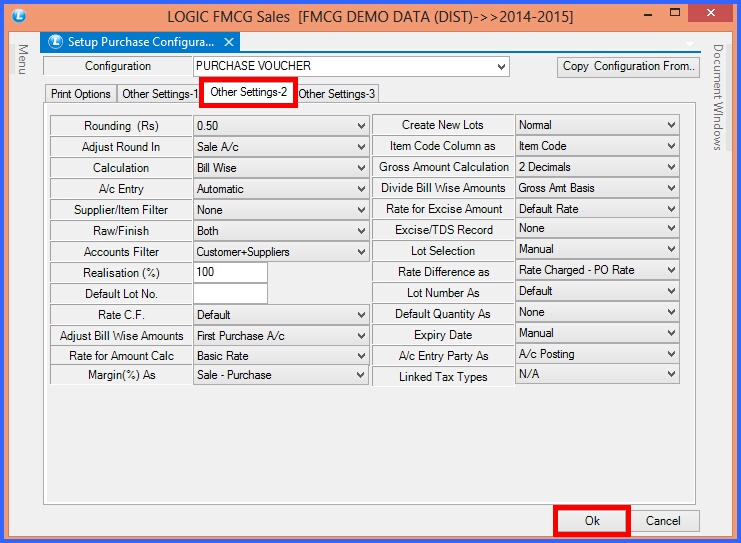Open the Rate C.F. dropdown

coord(281,315)
